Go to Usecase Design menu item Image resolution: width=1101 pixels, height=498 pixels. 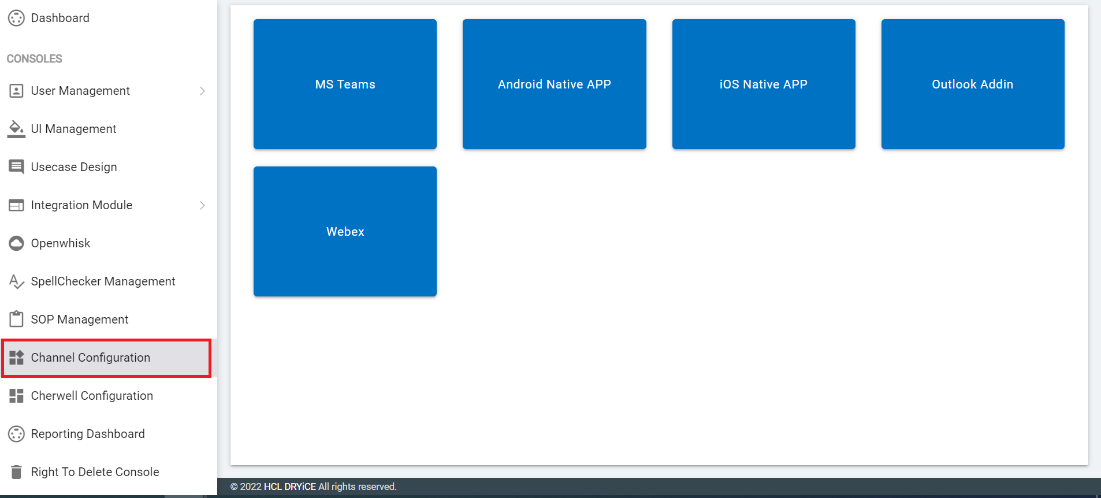(x=108, y=167)
